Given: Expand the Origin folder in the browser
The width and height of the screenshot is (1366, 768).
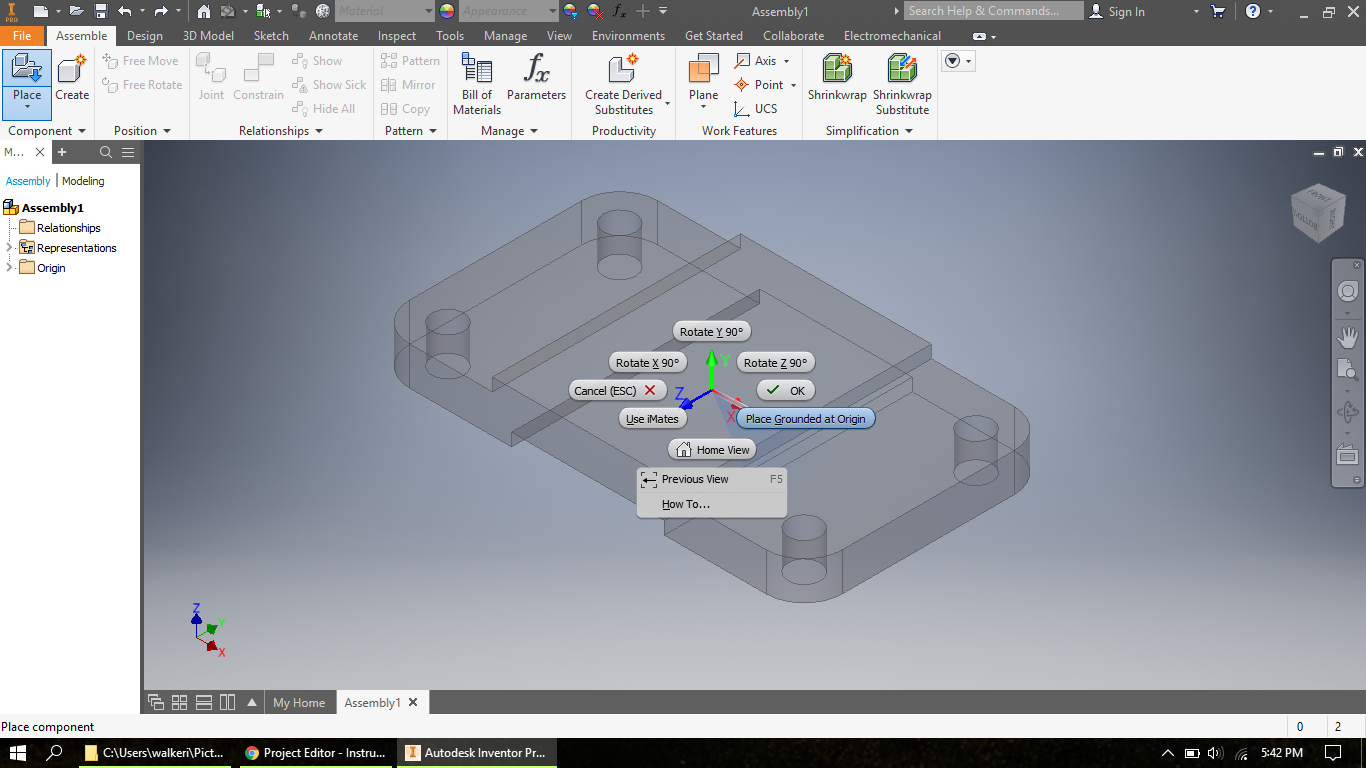Looking at the screenshot, I should (8, 267).
